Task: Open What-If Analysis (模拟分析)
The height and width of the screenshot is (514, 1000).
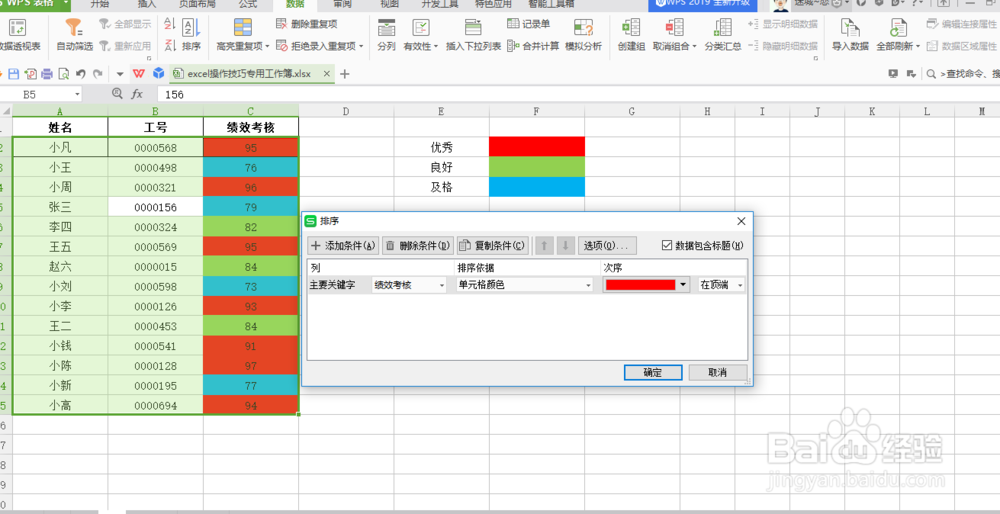Action: point(584,35)
